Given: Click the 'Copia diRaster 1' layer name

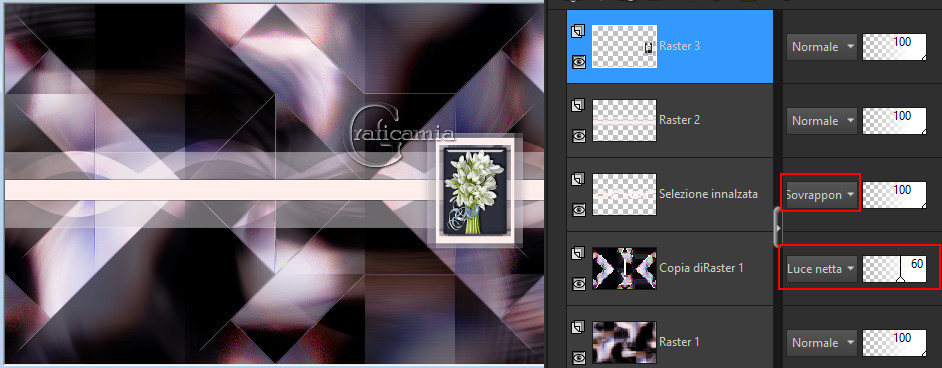Looking at the screenshot, I should click(701, 268).
